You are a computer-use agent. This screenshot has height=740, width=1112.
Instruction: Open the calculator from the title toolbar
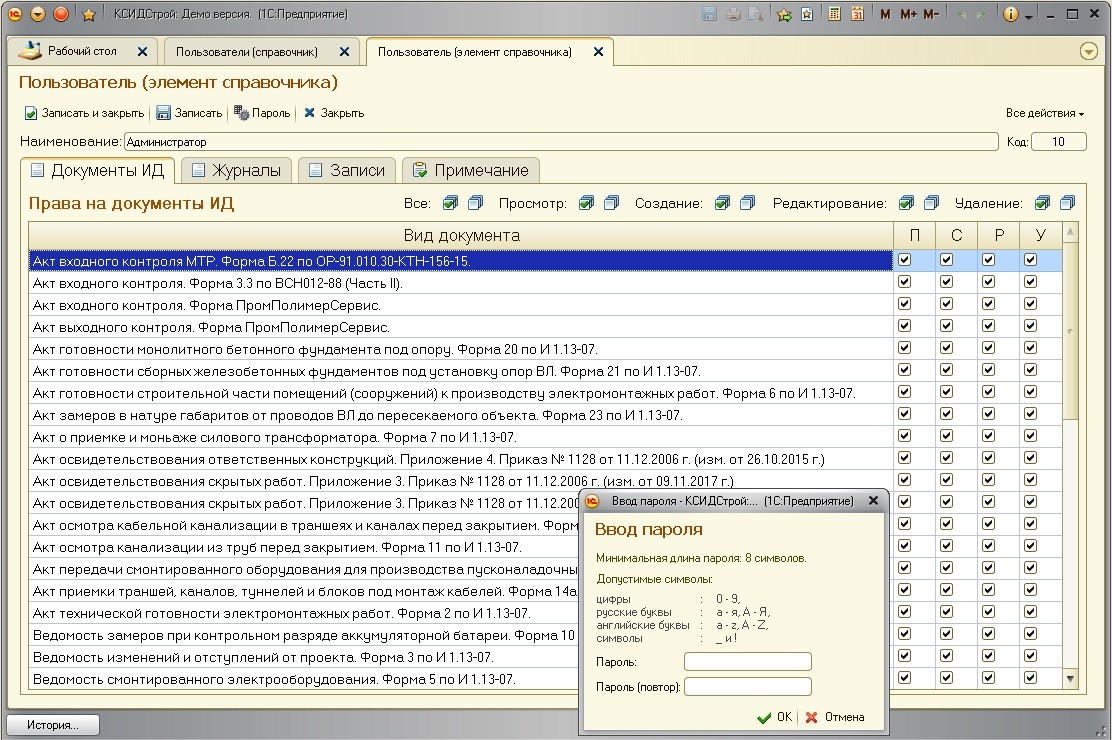pyautogui.click(x=835, y=14)
